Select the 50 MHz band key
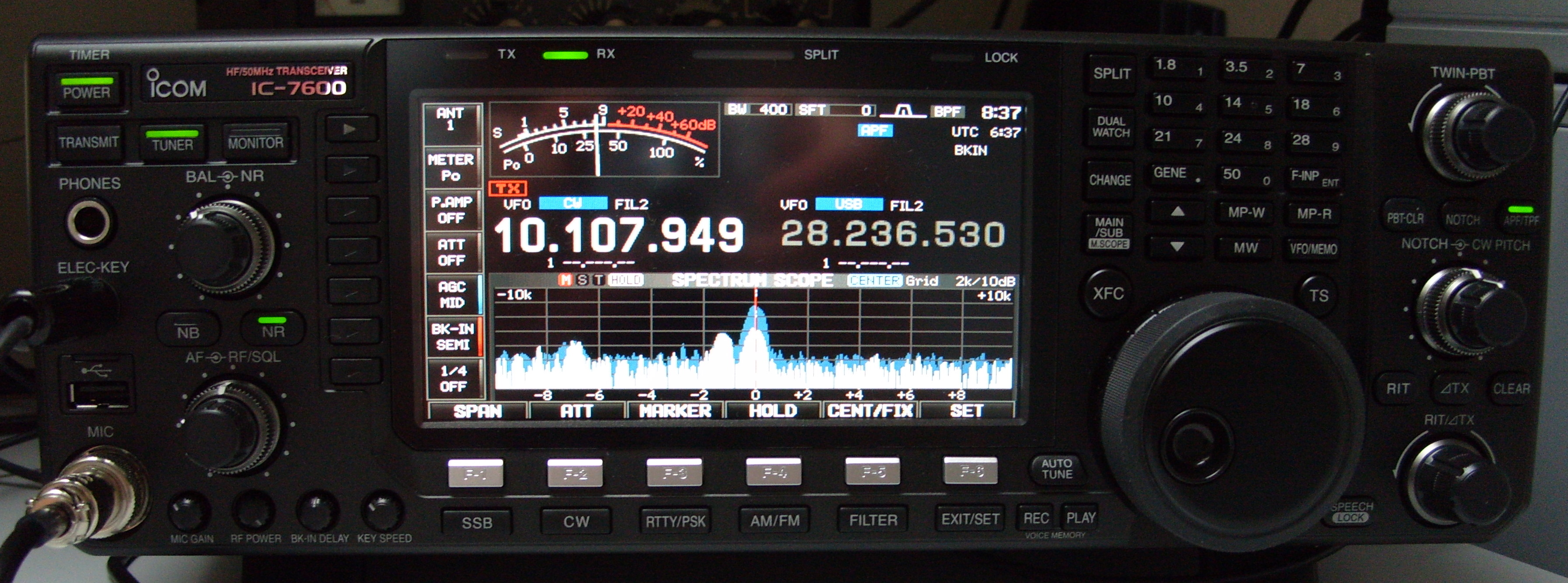The width and height of the screenshot is (1568, 583). click(1246, 175)
